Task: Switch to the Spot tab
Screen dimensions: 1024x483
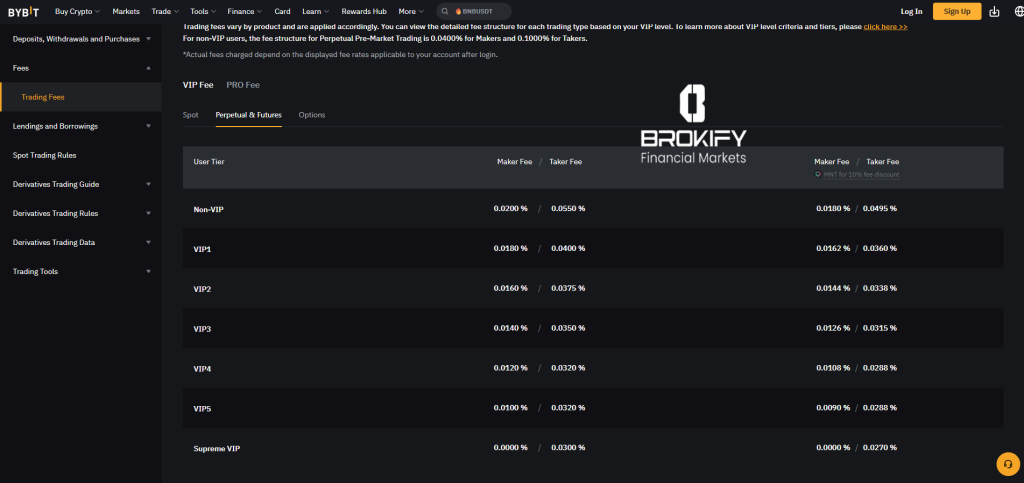Action: (x=190, y=115)
